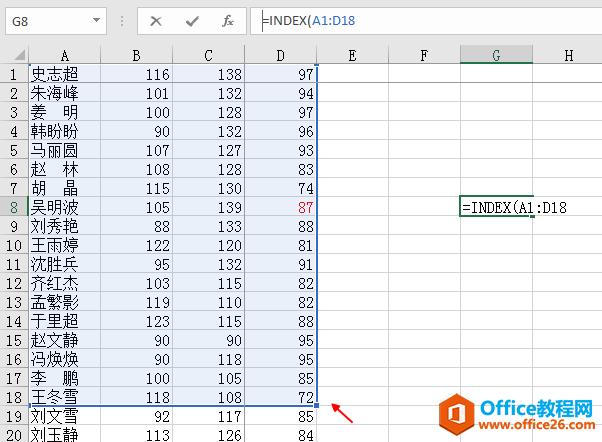Click the Cancel (X) formula entry icon
Viewport: 602px width, 442px height.
[x=156, y=20]
